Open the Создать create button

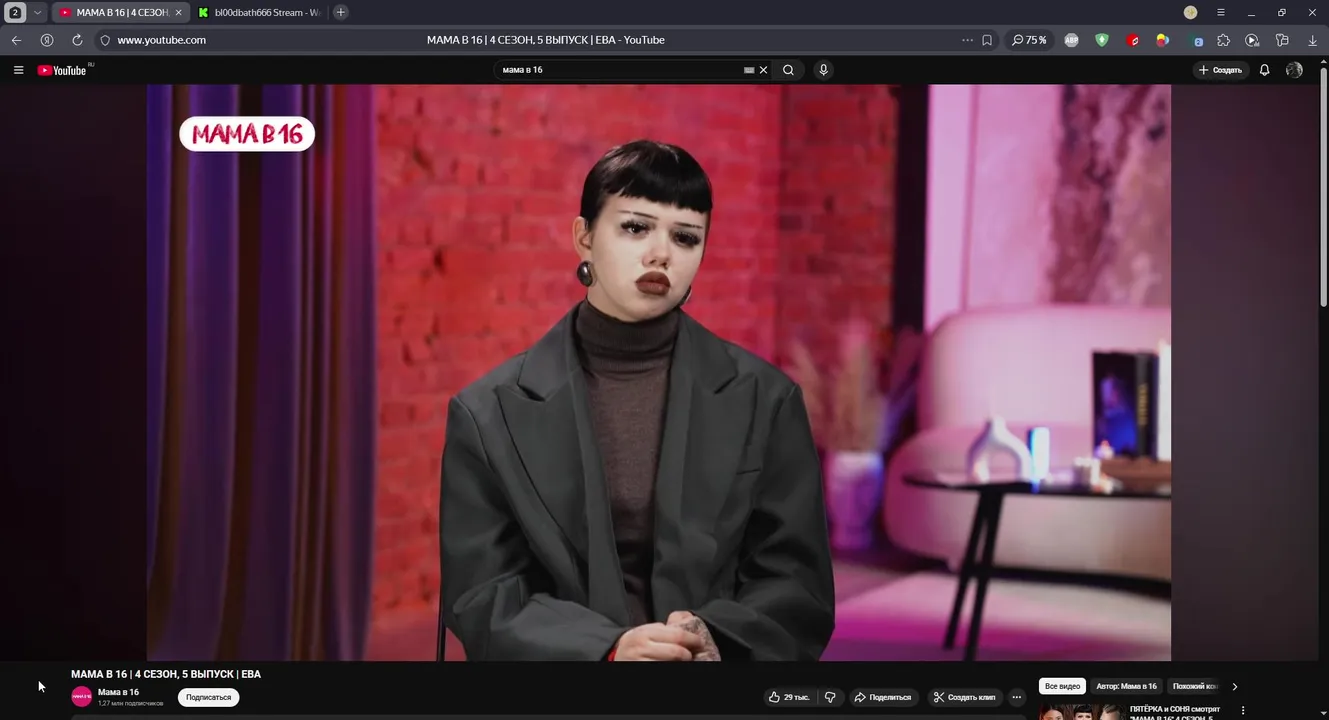point(1220,70)
